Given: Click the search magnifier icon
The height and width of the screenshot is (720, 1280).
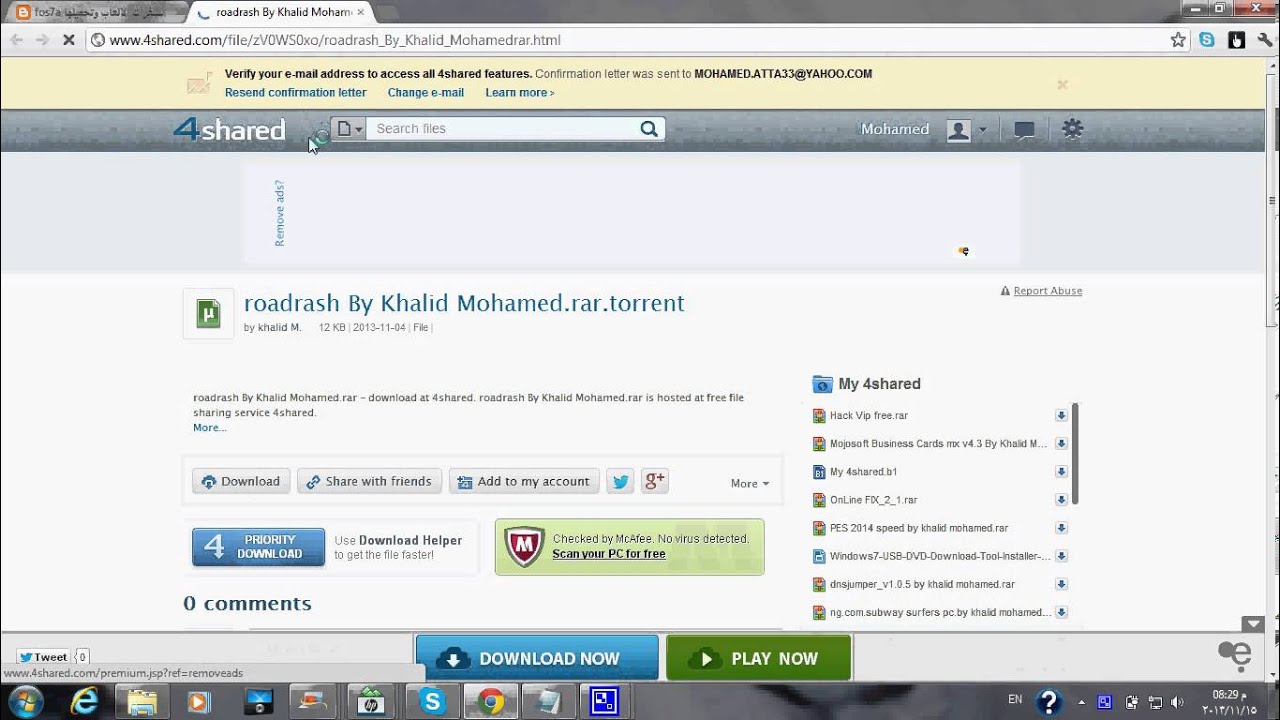Looking at the screenshot, I should tap(649, 128).
